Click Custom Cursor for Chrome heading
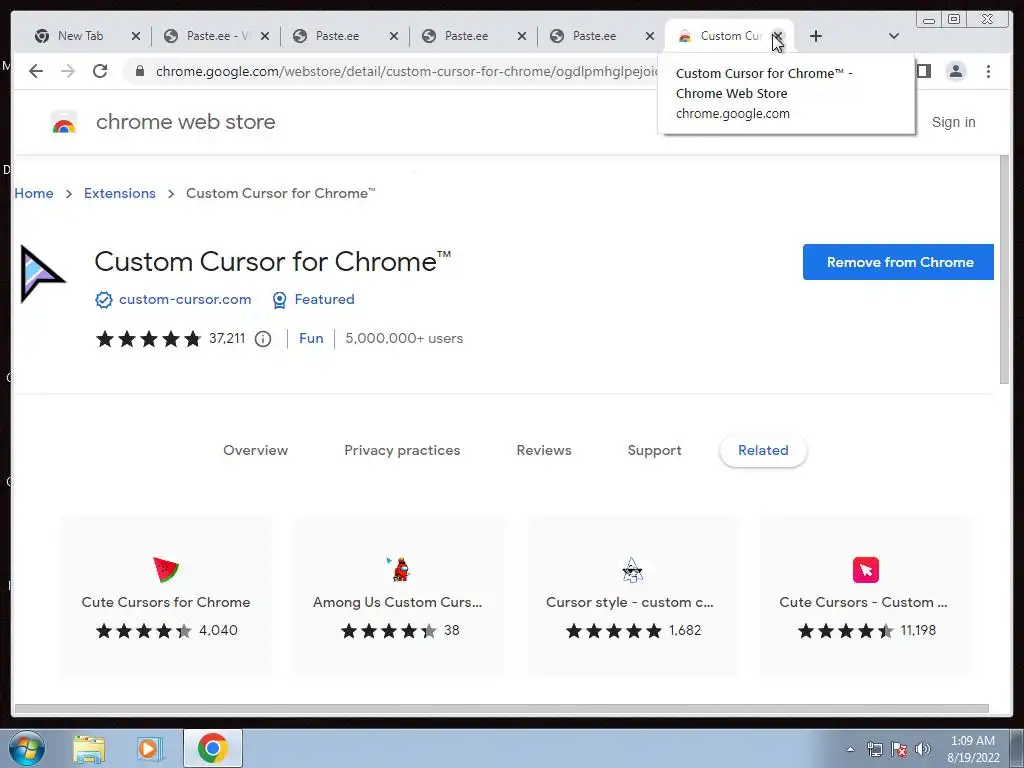This screenshot has height=768, width=1024. 272,262
